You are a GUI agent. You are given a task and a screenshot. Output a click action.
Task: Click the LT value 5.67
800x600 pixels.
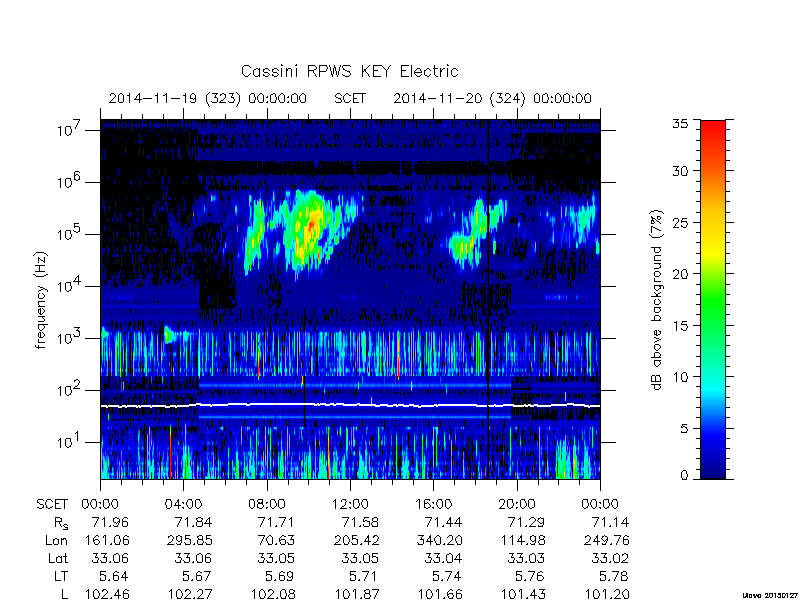click(x=197, y=577)
